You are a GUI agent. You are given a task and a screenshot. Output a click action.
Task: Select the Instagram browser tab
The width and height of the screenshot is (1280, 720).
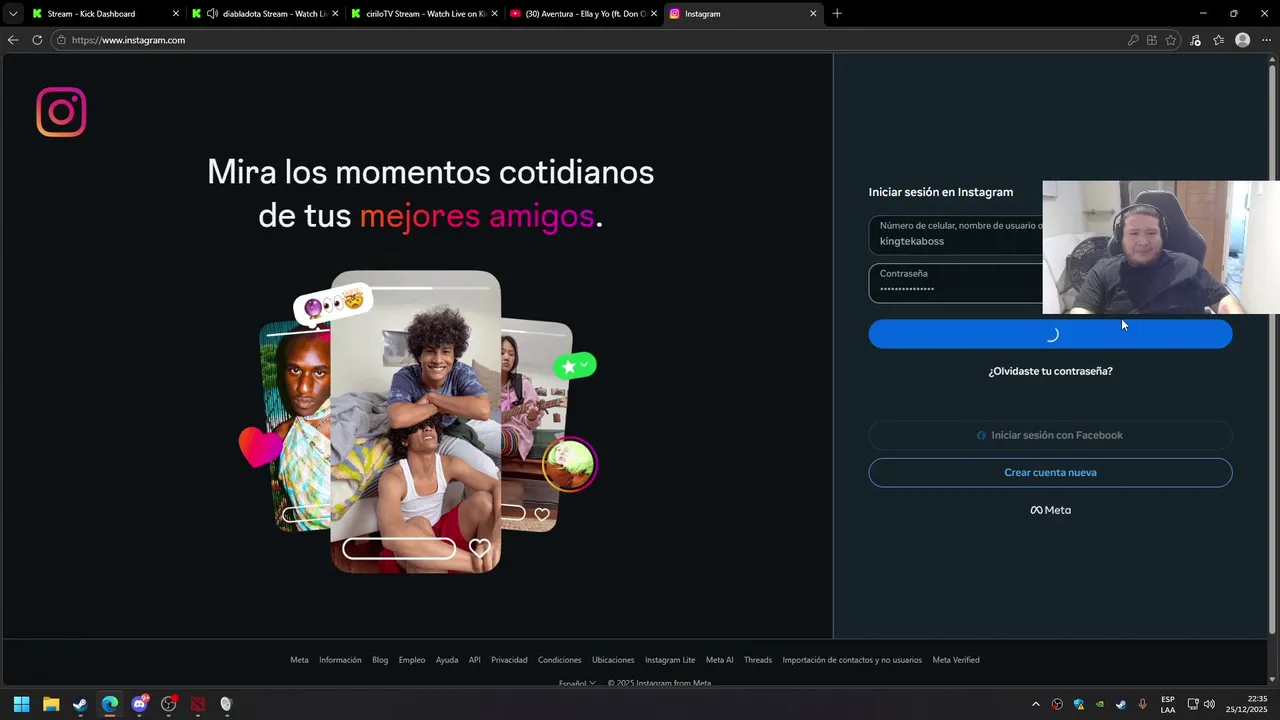[x=743, y=14]
